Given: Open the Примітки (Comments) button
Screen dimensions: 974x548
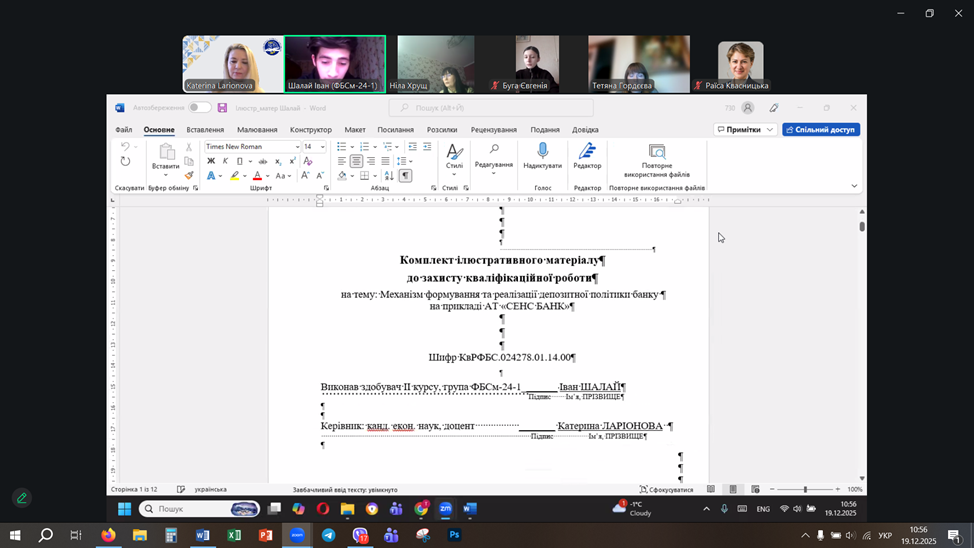Looking at the screenshot, I should (x=745, y=130).
